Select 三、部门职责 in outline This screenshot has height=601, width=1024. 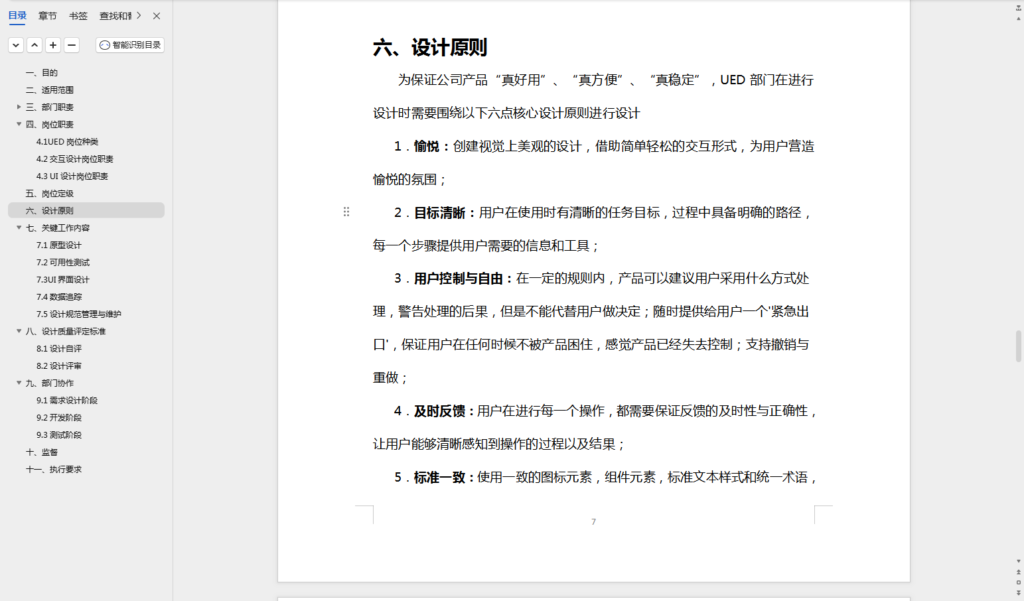[x=50, y=107]
